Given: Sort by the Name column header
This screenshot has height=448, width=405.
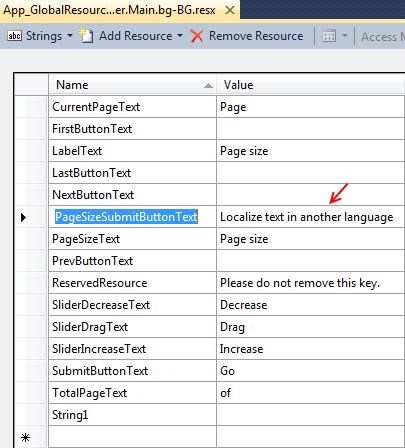Looking at the screenshot, I should coord(132,85).
